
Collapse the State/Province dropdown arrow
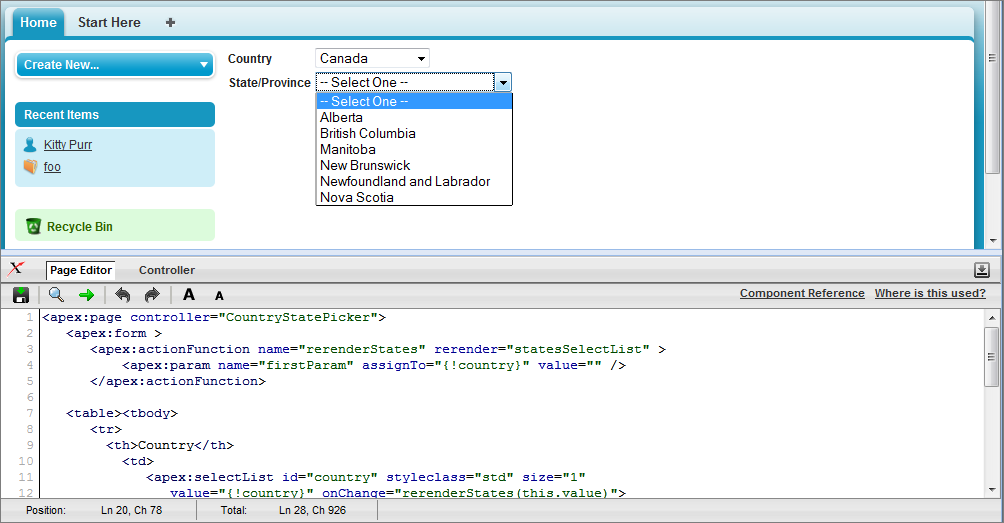pos(503,83)
